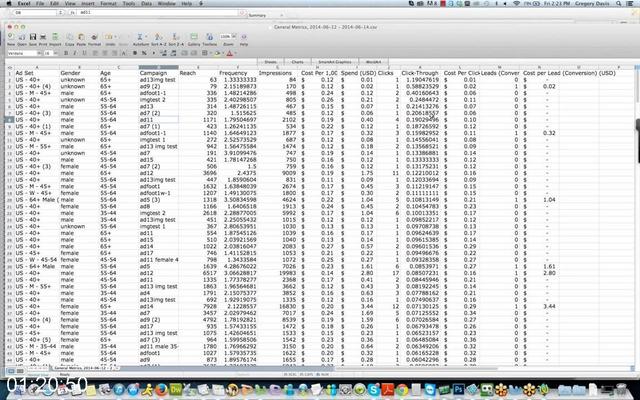Select the cell containing 'adfoot1w-1'
Screen dimensions: 640x400
point(158,193)
